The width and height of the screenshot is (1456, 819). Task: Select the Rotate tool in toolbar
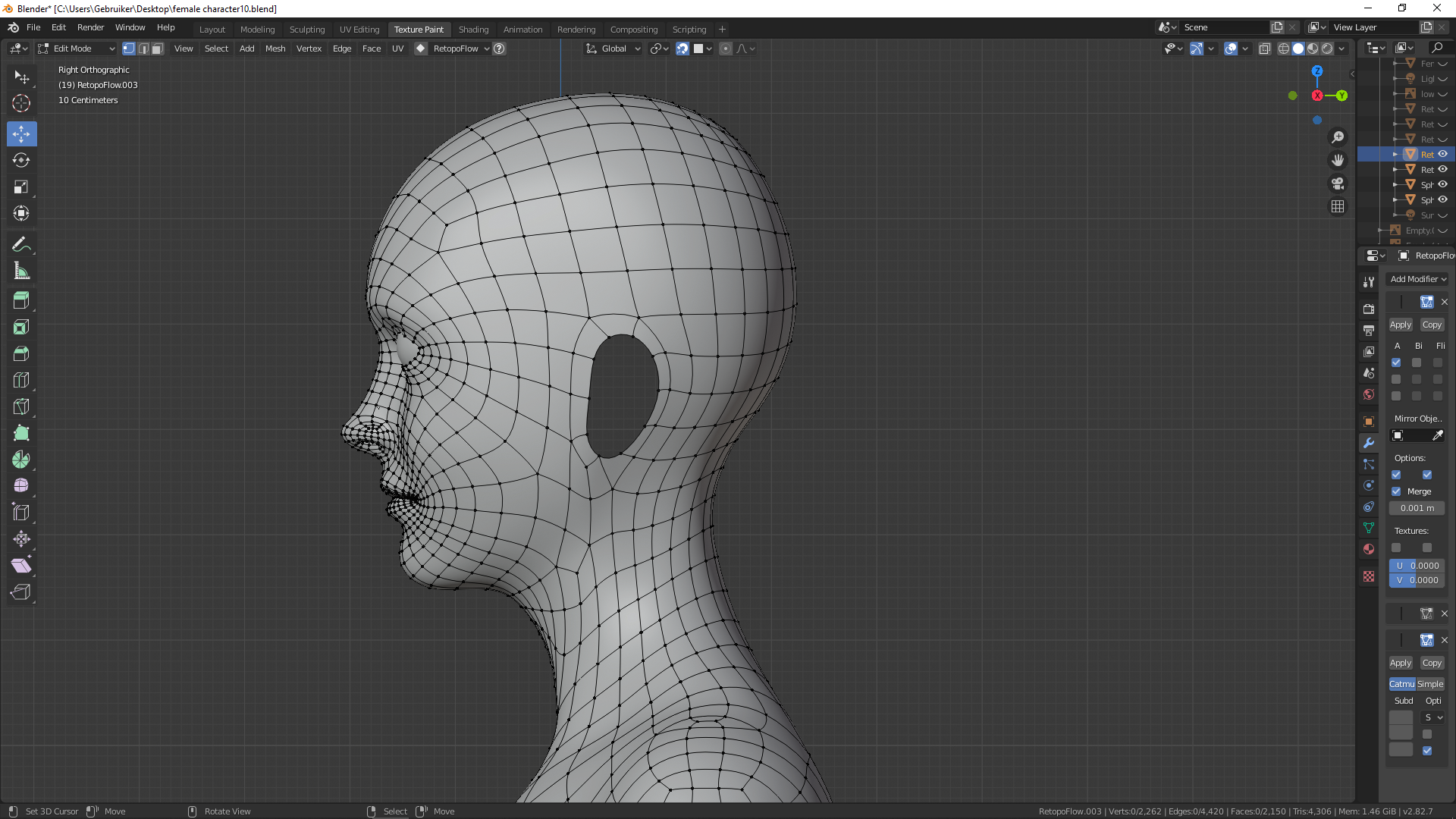(x=21, y=160)
